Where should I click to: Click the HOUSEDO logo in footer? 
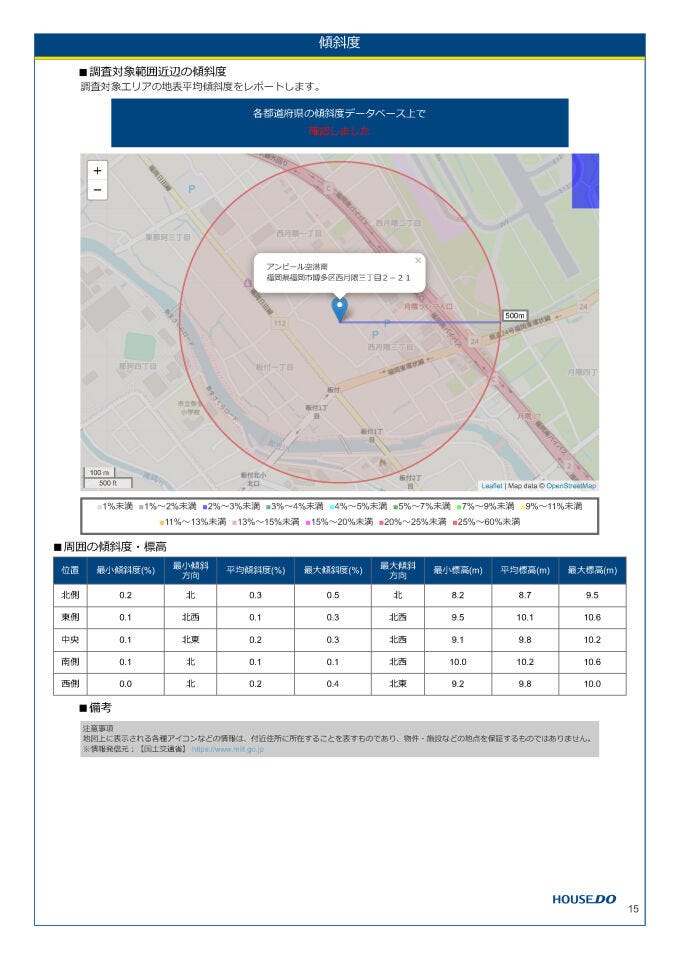[584, 899]
